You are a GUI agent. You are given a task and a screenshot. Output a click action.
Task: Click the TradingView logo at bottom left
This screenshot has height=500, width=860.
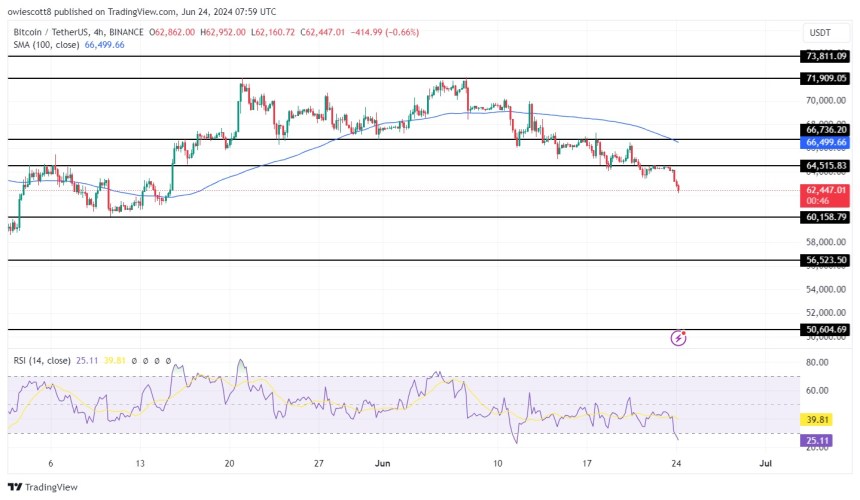point(43,487)
